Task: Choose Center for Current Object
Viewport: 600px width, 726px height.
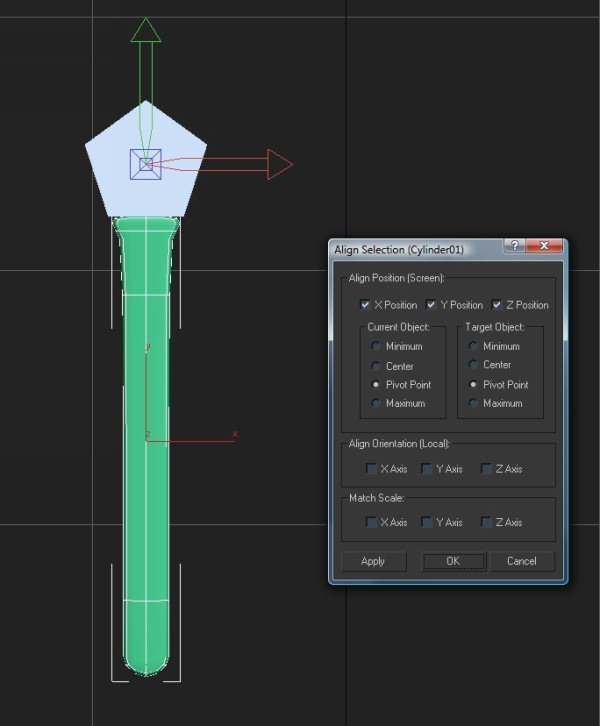Action: pyautogui.click(x=376, y=366)
